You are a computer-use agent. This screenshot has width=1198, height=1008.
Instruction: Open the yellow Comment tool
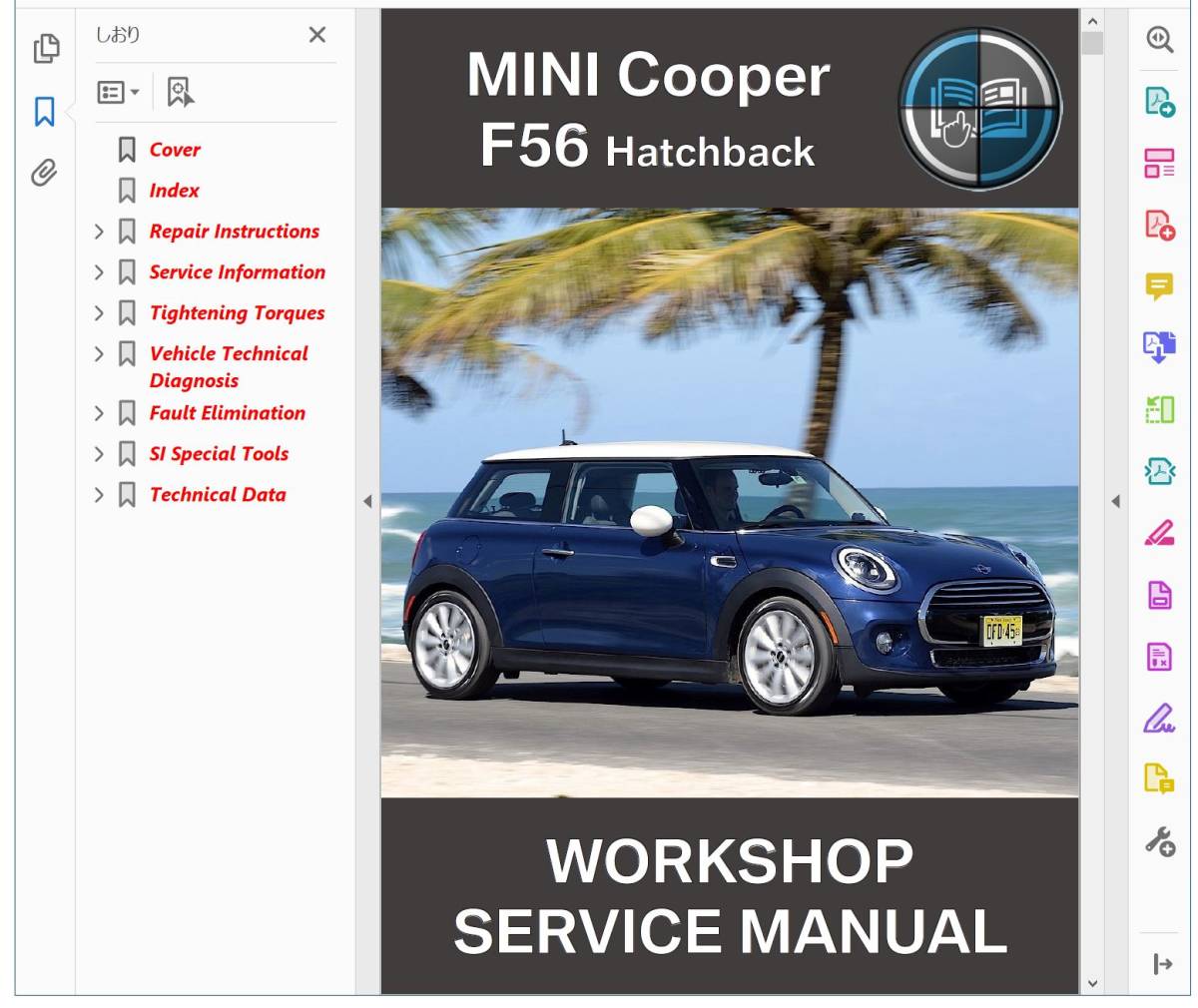click(x=1159, y=286)
